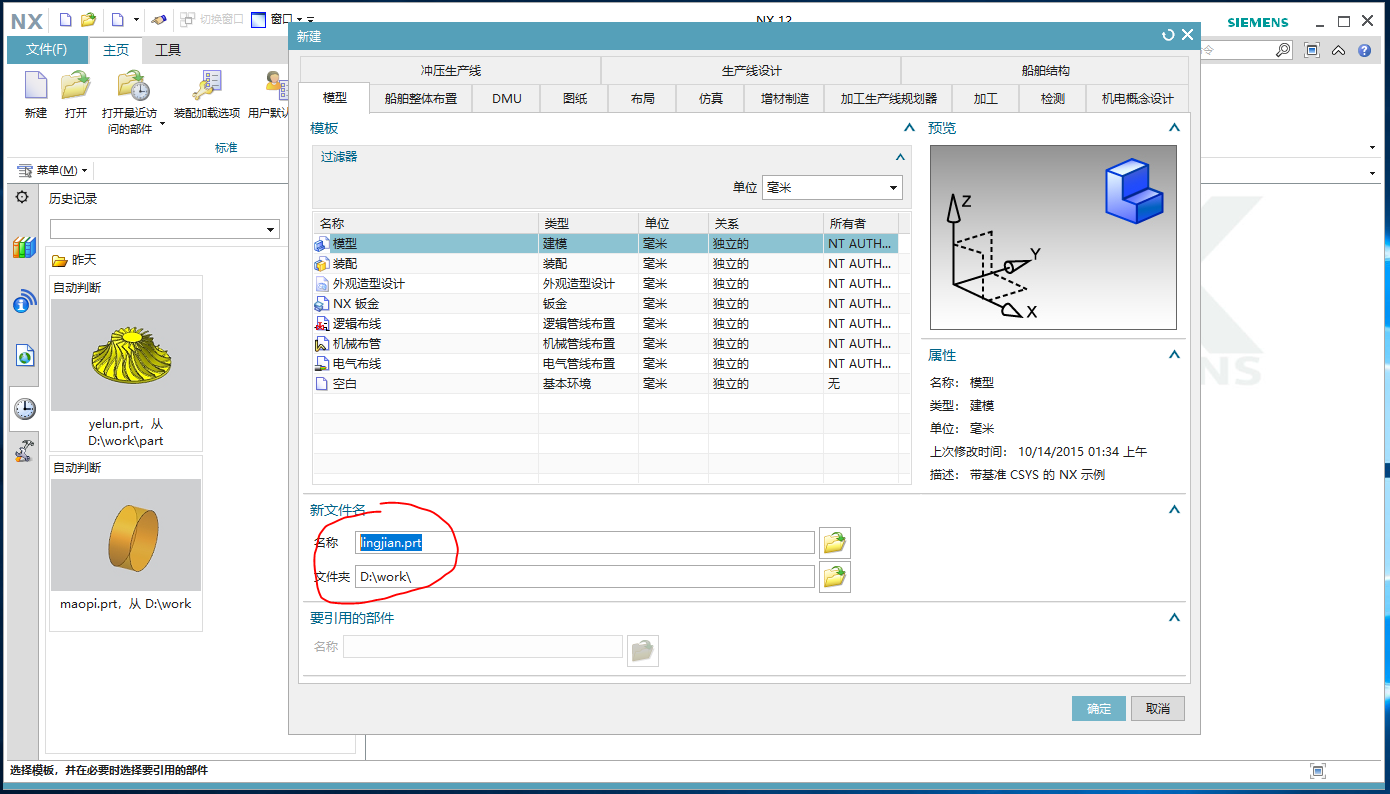This screenshot has height=794, width=1390.
Task: Open help with the blue question mark icon
Action: 1364,50
